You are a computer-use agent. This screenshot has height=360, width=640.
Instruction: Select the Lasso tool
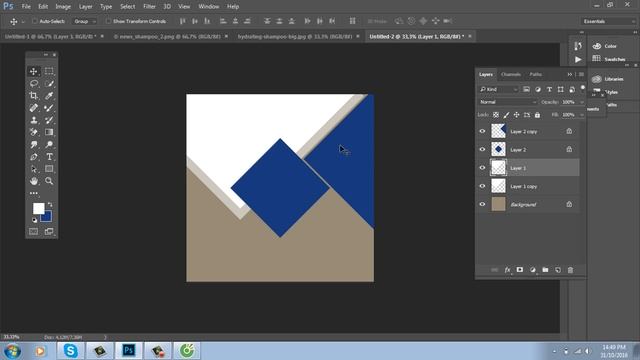click(33, 84)
